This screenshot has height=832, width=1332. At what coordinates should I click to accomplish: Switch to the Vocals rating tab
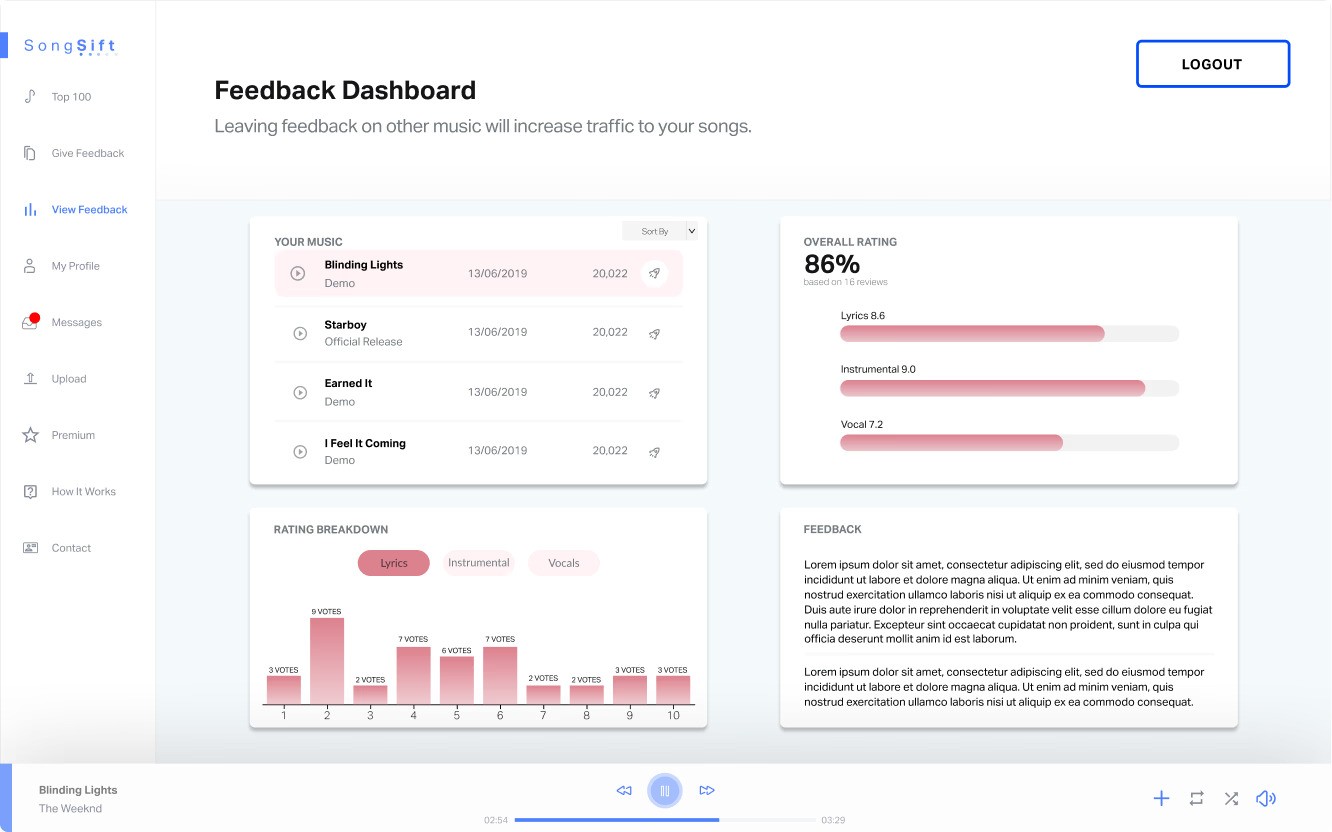564,563
